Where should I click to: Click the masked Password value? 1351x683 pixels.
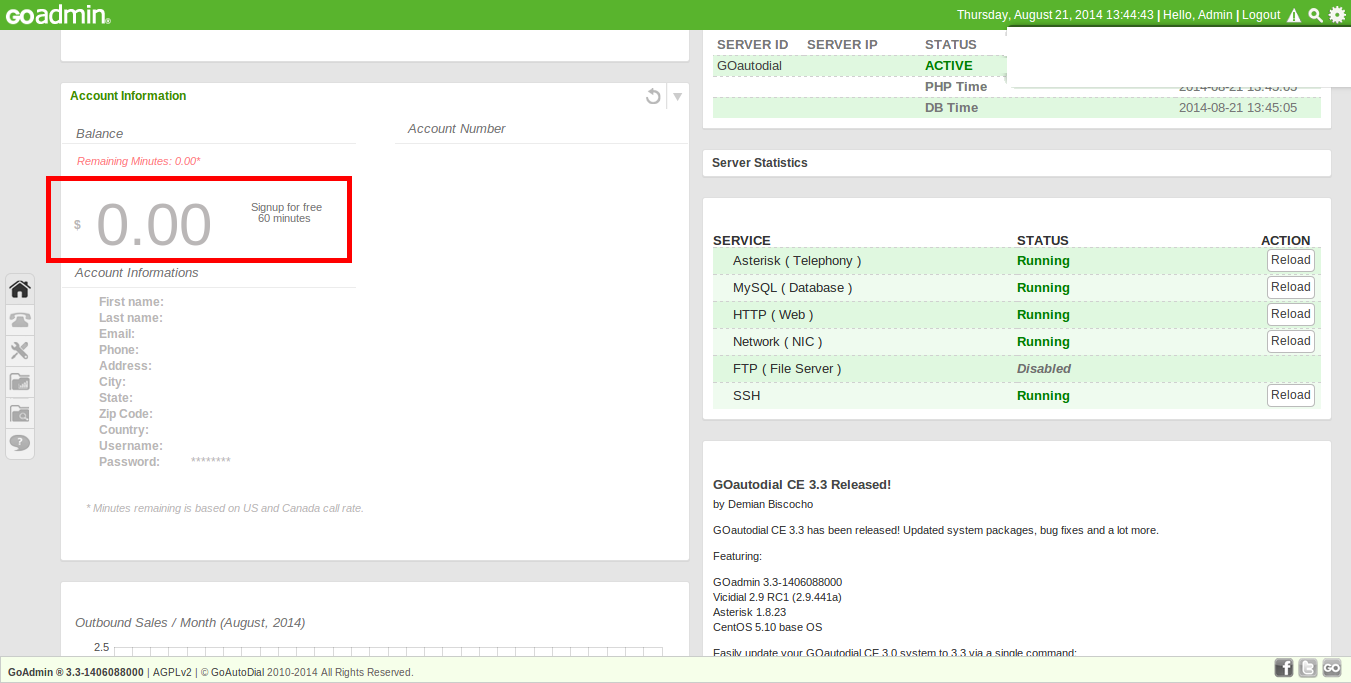(x=211, y=461)
